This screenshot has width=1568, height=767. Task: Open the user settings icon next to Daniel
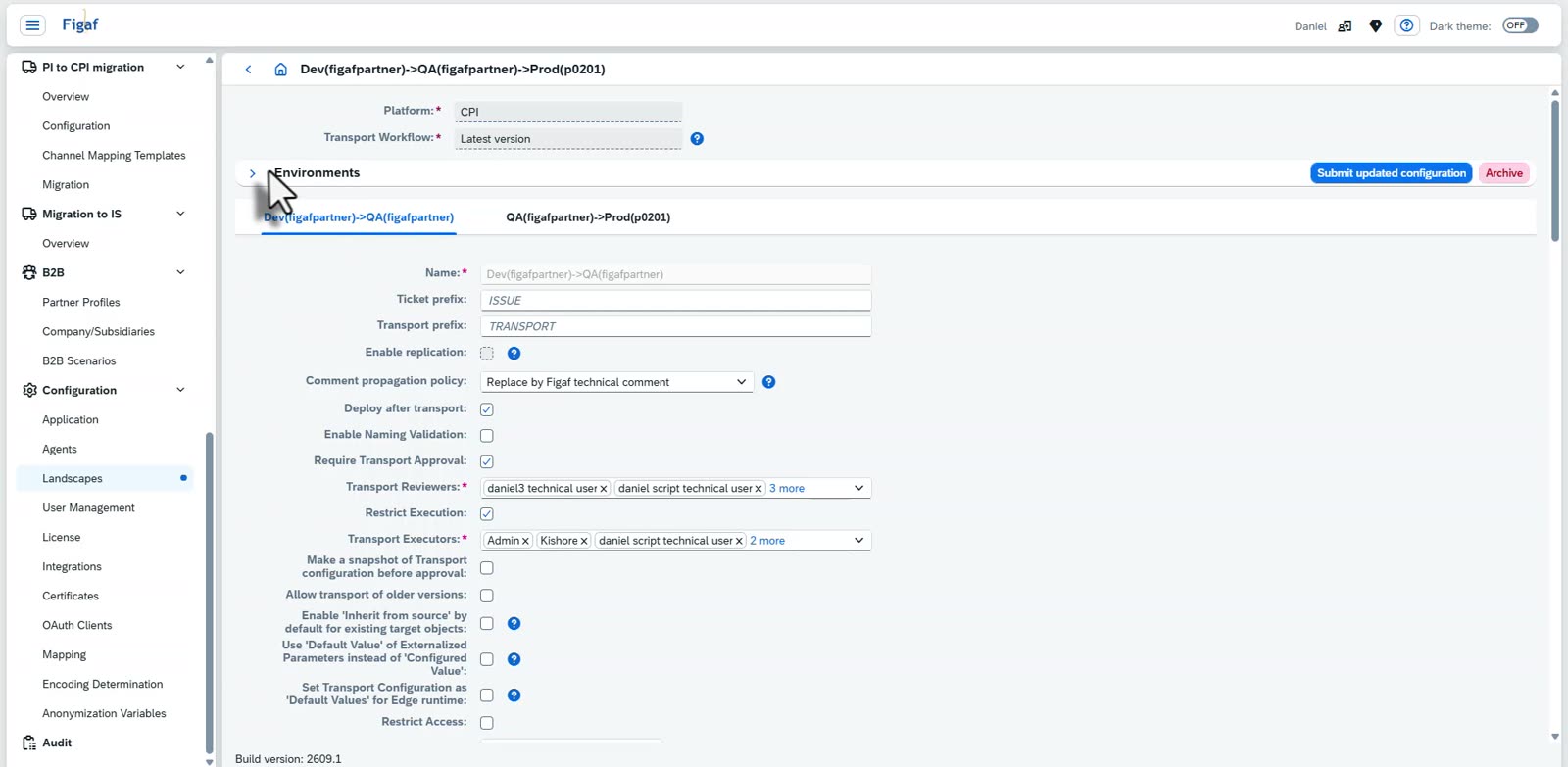click(x=1345, y=26)
